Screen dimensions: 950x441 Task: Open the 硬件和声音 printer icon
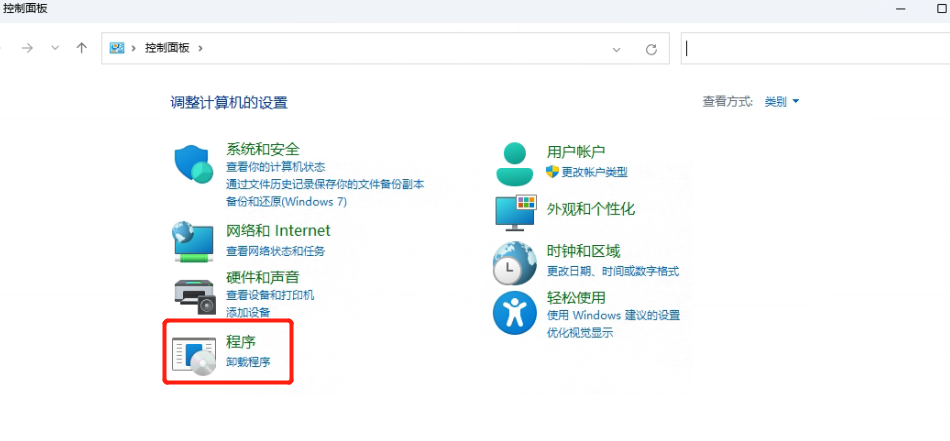click(x=194, y=297)
